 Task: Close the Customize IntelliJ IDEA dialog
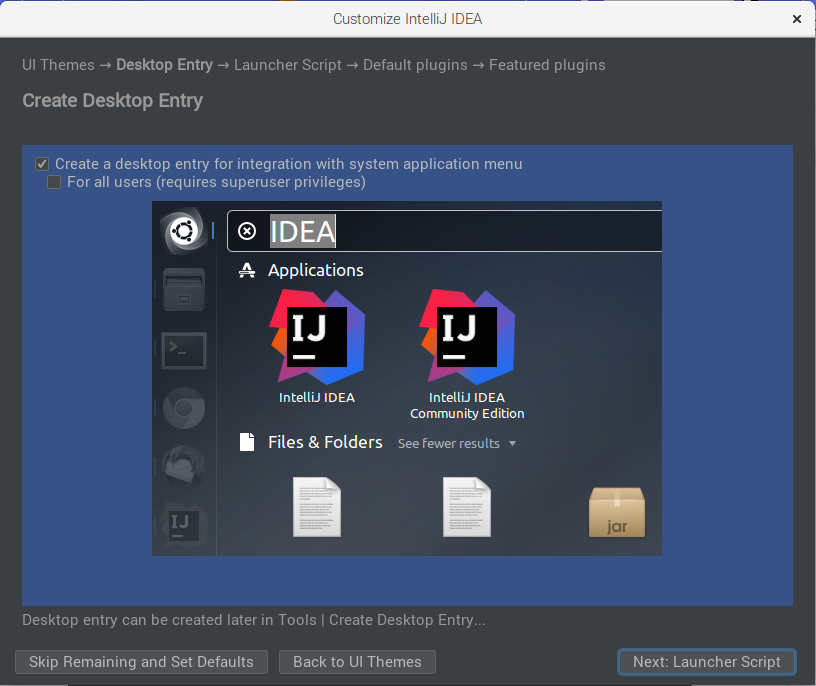[x=796, y=19]
